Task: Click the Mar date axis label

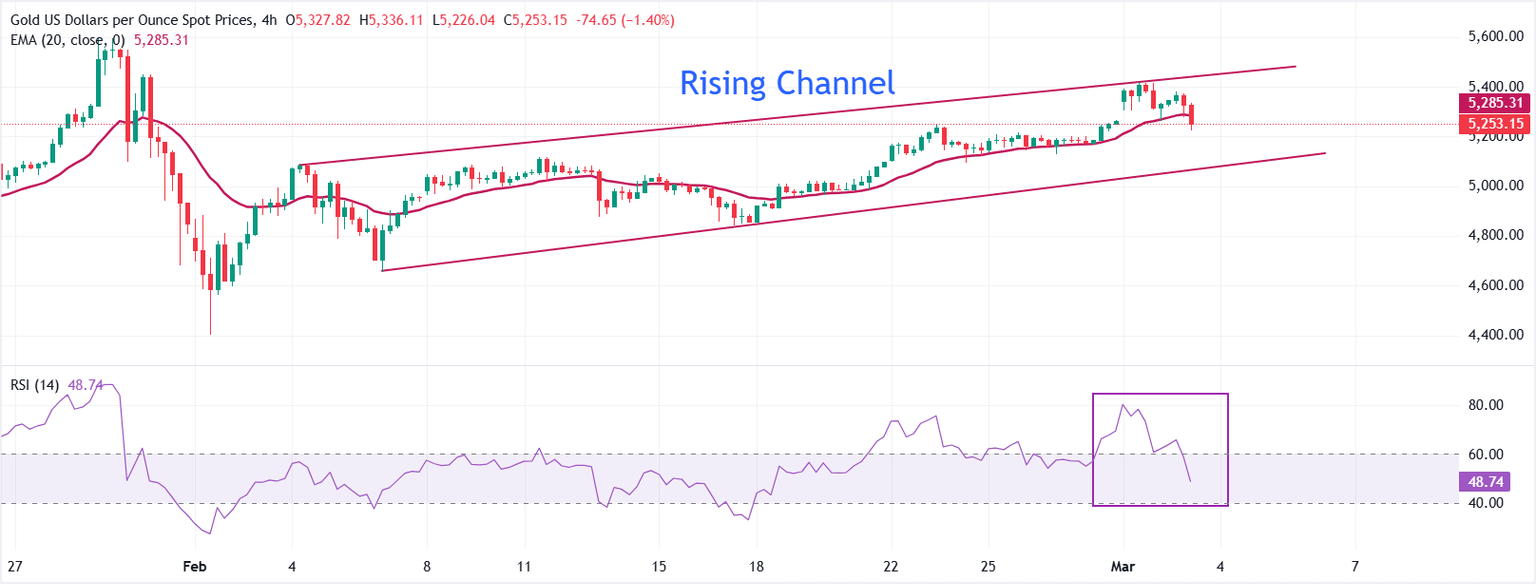Action: point(1123,564)
